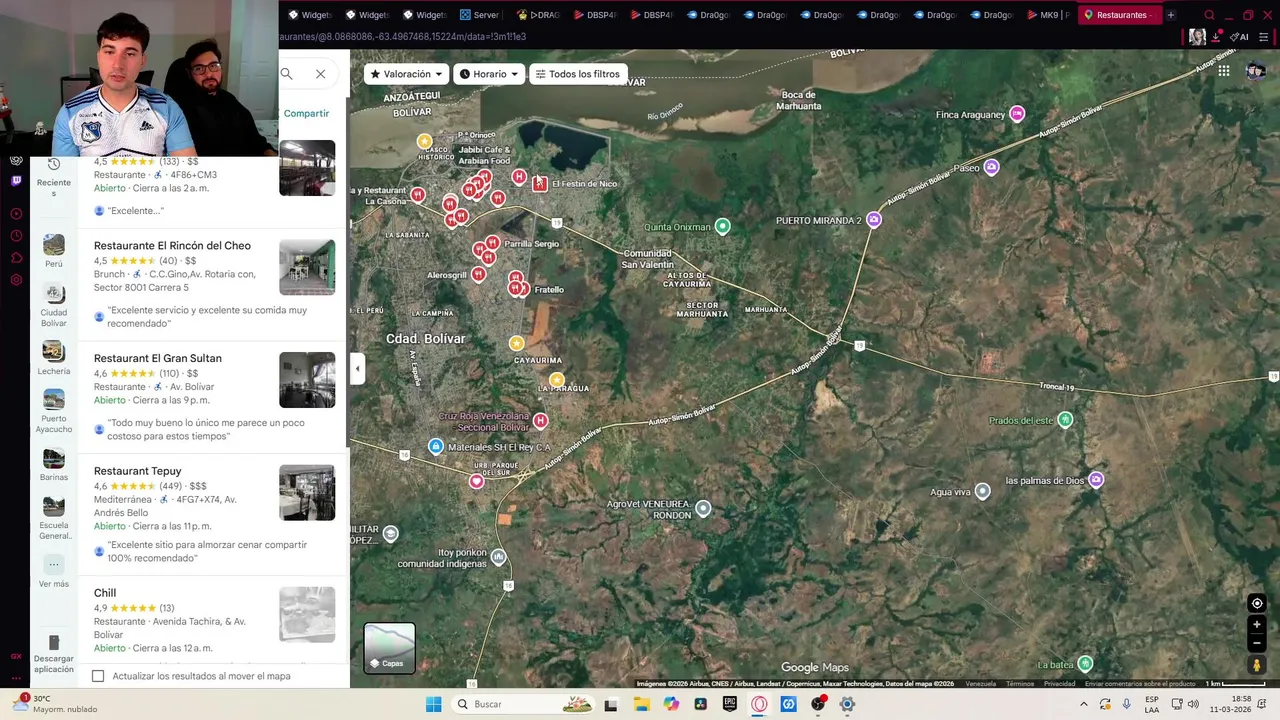
Task: Open Opera GX from the taskbar
Action: tap(759, 704)
